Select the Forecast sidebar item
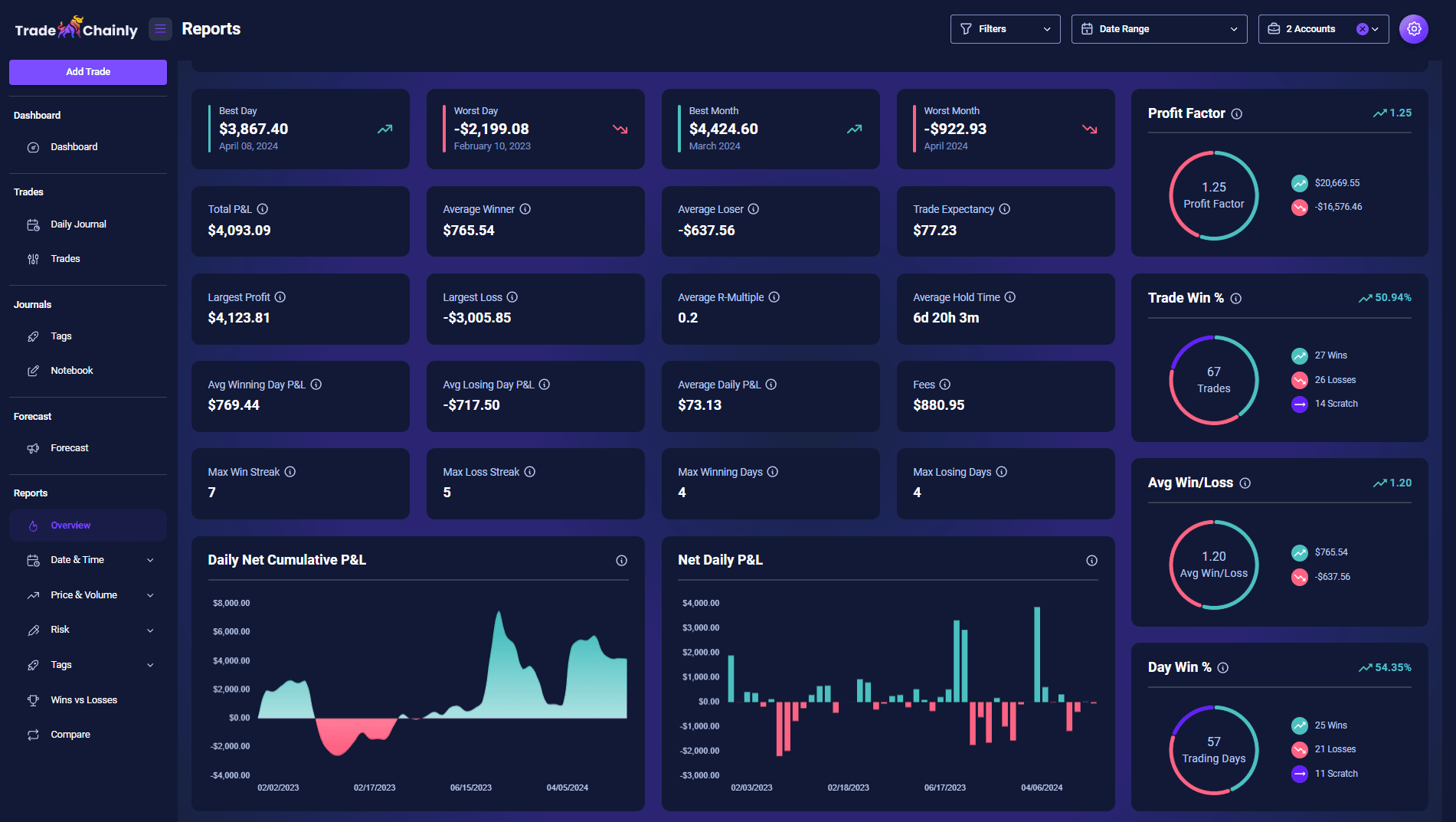Screen dimensions: 1456x822 pyautogui.click(x=70, y=447)
